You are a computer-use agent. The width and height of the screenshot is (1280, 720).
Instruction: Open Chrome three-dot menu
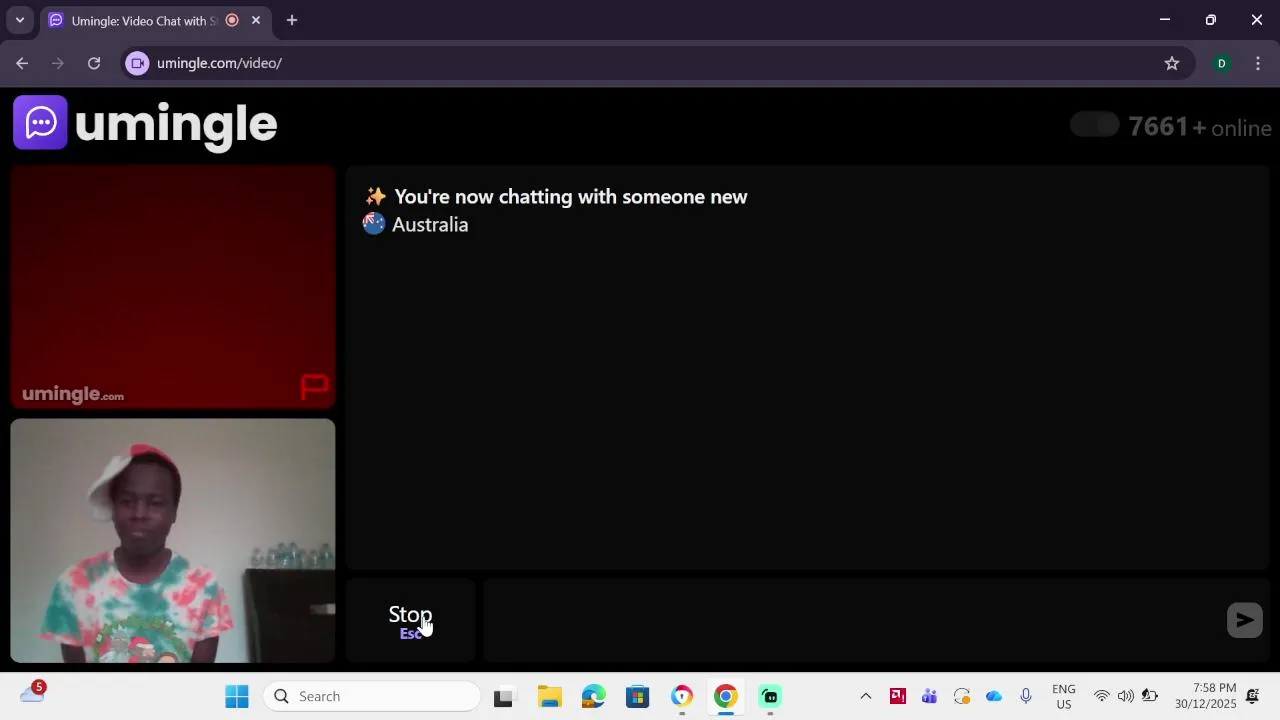point(1258,63)
